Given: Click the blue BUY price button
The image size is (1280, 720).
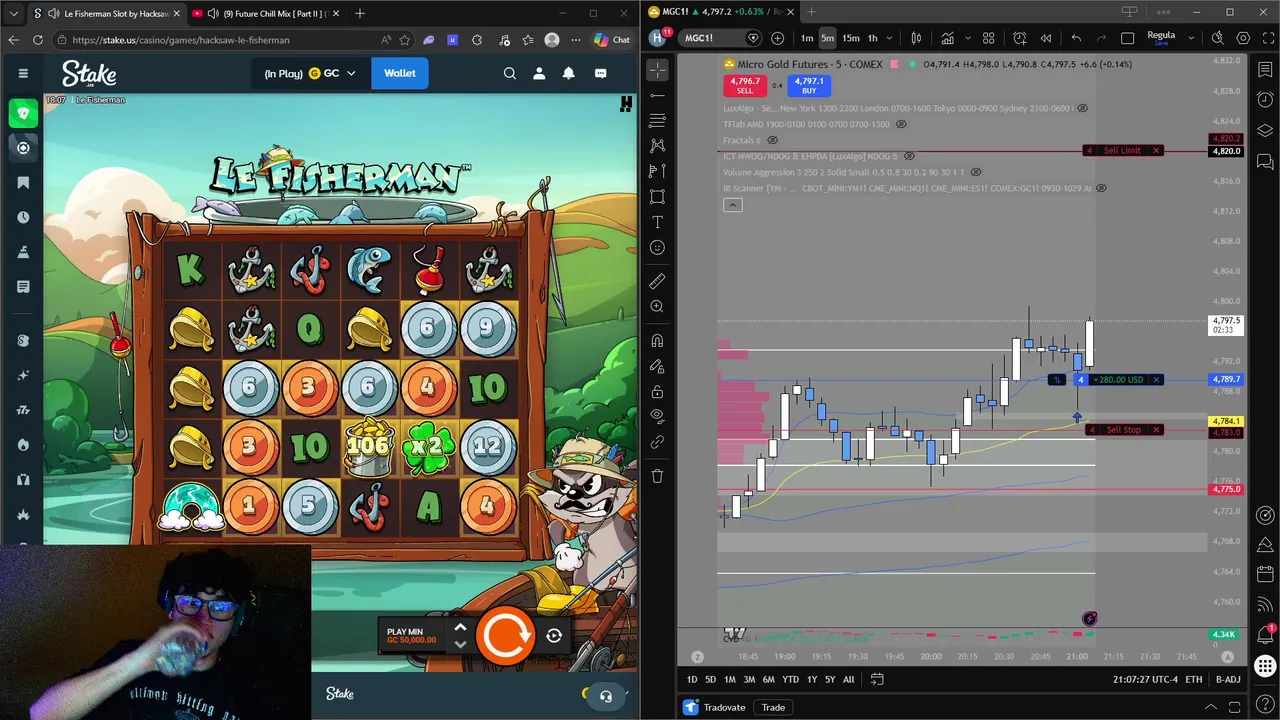Looking at the screenshot, I should pos(809,85).
